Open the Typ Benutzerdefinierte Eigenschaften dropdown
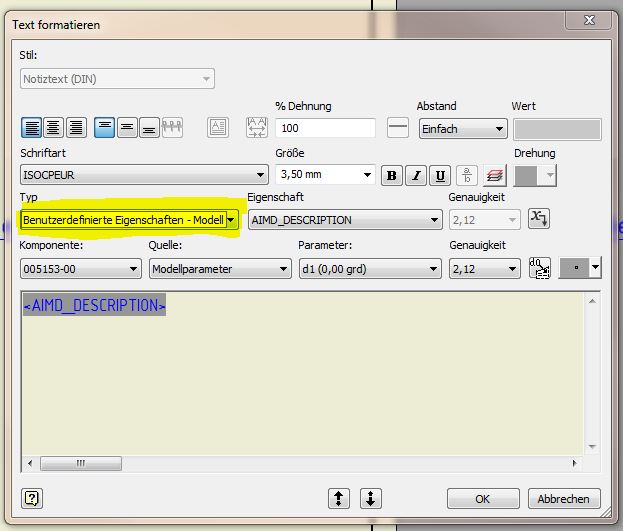 click(x=130, y=219)
